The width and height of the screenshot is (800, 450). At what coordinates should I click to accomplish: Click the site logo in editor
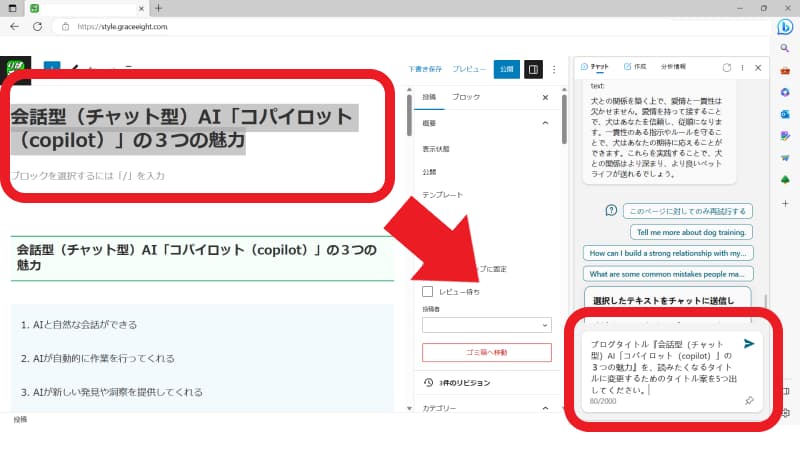click(x=15, y=69)
